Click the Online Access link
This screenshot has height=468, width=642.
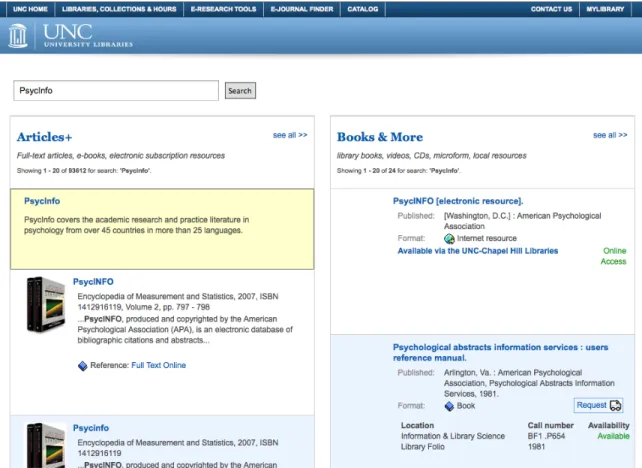click(613, 256)
